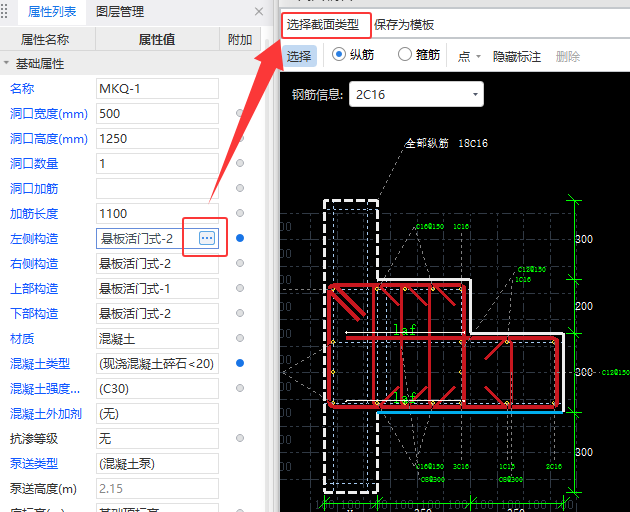Screen dimensions: 630x512
Task: Click 混凝土类型 value field
Action: (x=157, y=363)
